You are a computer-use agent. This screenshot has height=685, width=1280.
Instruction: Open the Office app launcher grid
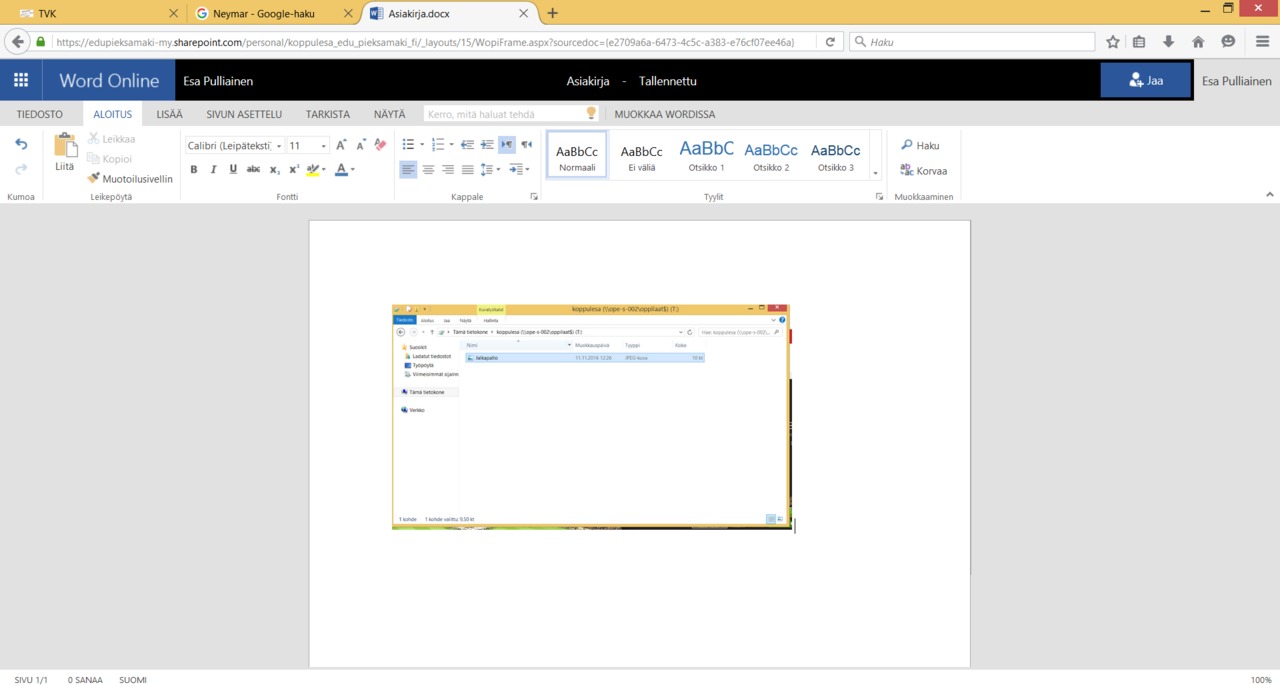[21, 81]
